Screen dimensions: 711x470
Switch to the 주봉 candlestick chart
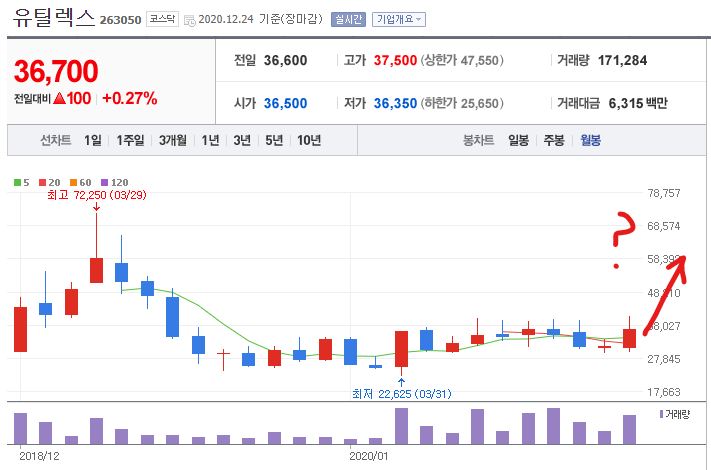(x=554, y=141)
